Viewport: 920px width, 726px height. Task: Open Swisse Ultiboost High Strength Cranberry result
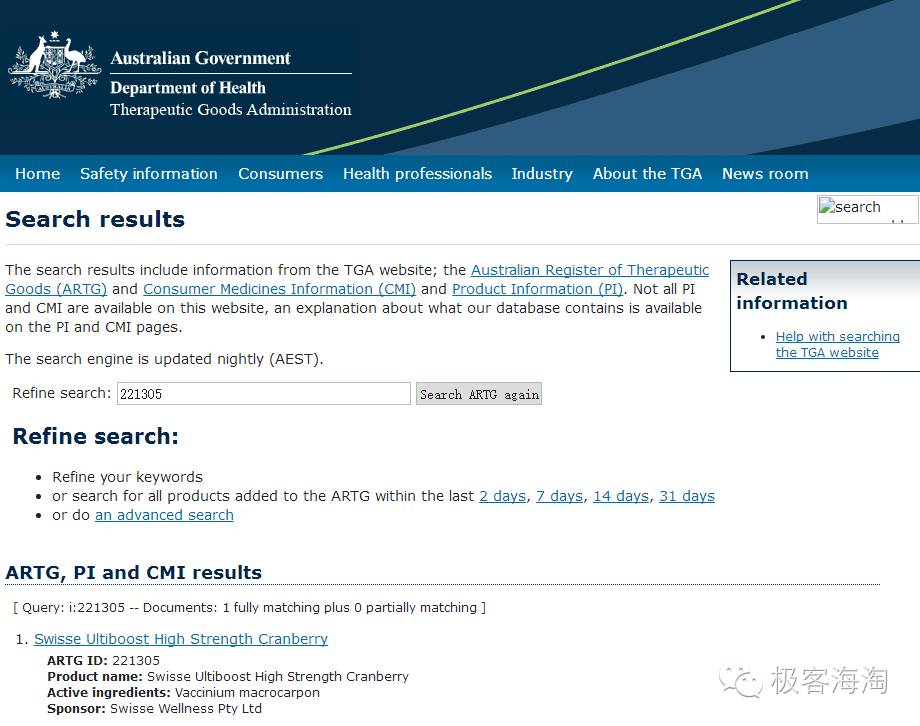181,639
